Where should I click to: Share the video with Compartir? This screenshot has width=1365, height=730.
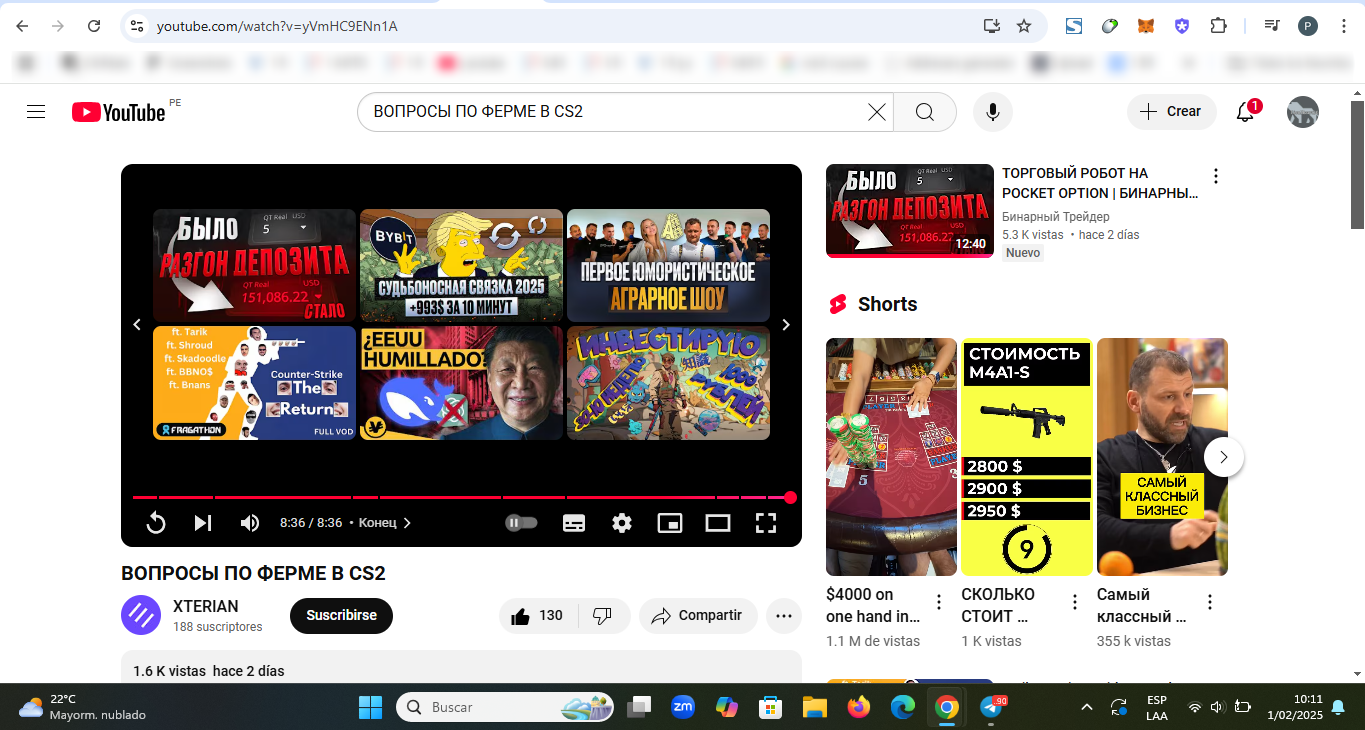point(698,616)
